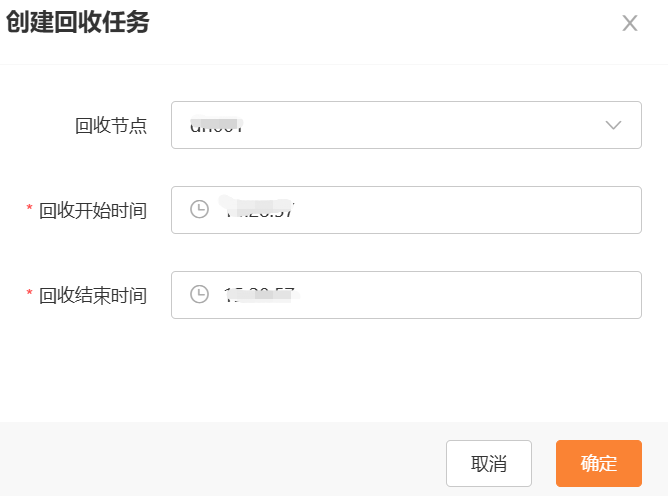Click the 创建回收任务 dialog title
Viewport: 668px width, 496px height.
(x=78, y=22)
